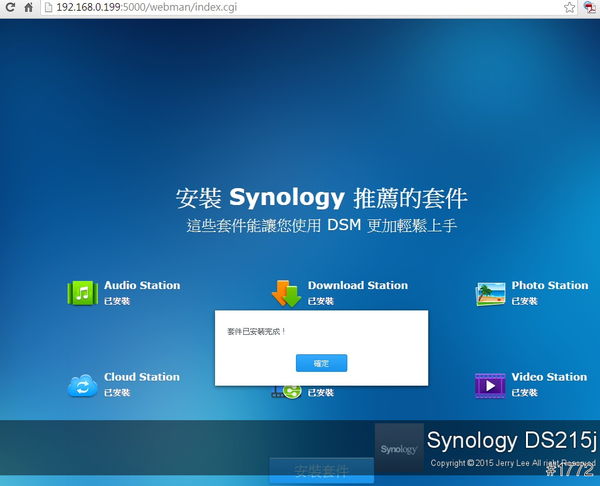Screen dimensions: 600x486
Task: Select the Cloud Station label
Action: click(142, 377)
